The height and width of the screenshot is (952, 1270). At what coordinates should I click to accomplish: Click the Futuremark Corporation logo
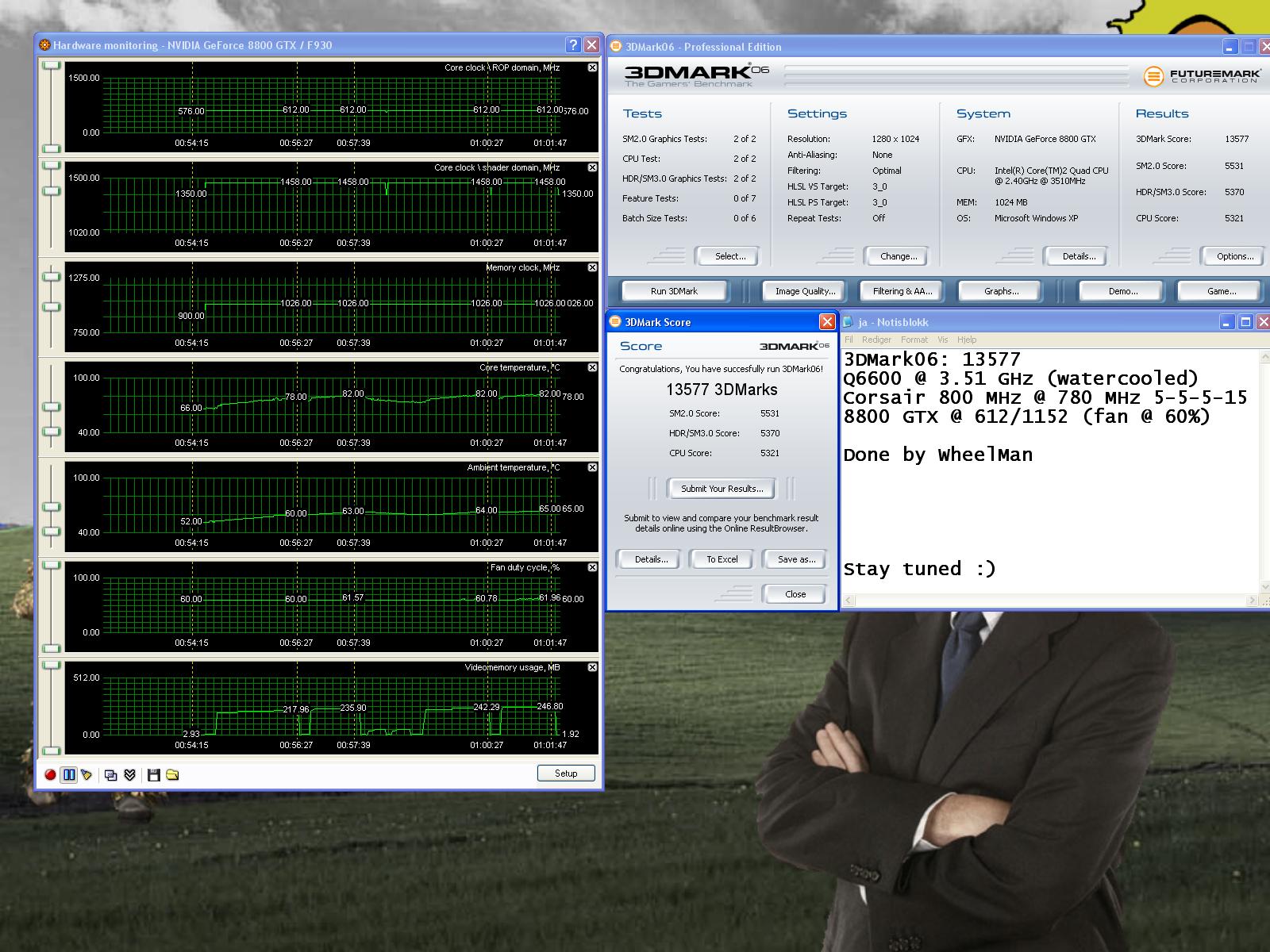tap(1201, 76)
